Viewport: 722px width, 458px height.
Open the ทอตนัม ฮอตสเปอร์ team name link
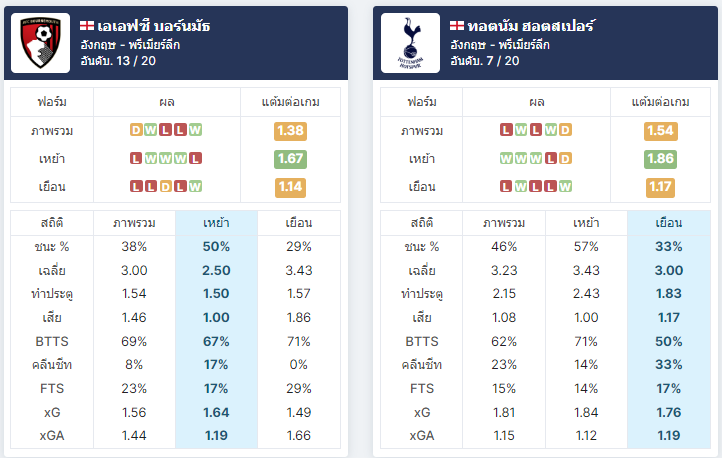coord(531,26)
